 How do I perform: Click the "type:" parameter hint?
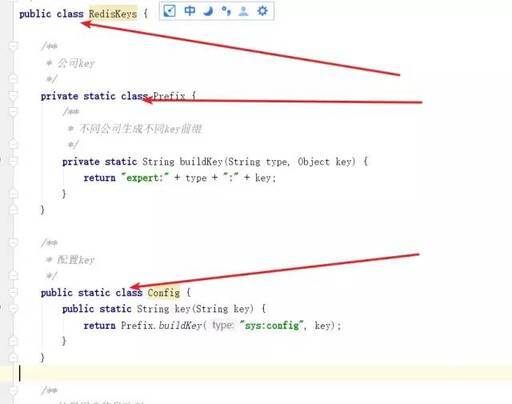pyautogui.click(x=223, y=325)
